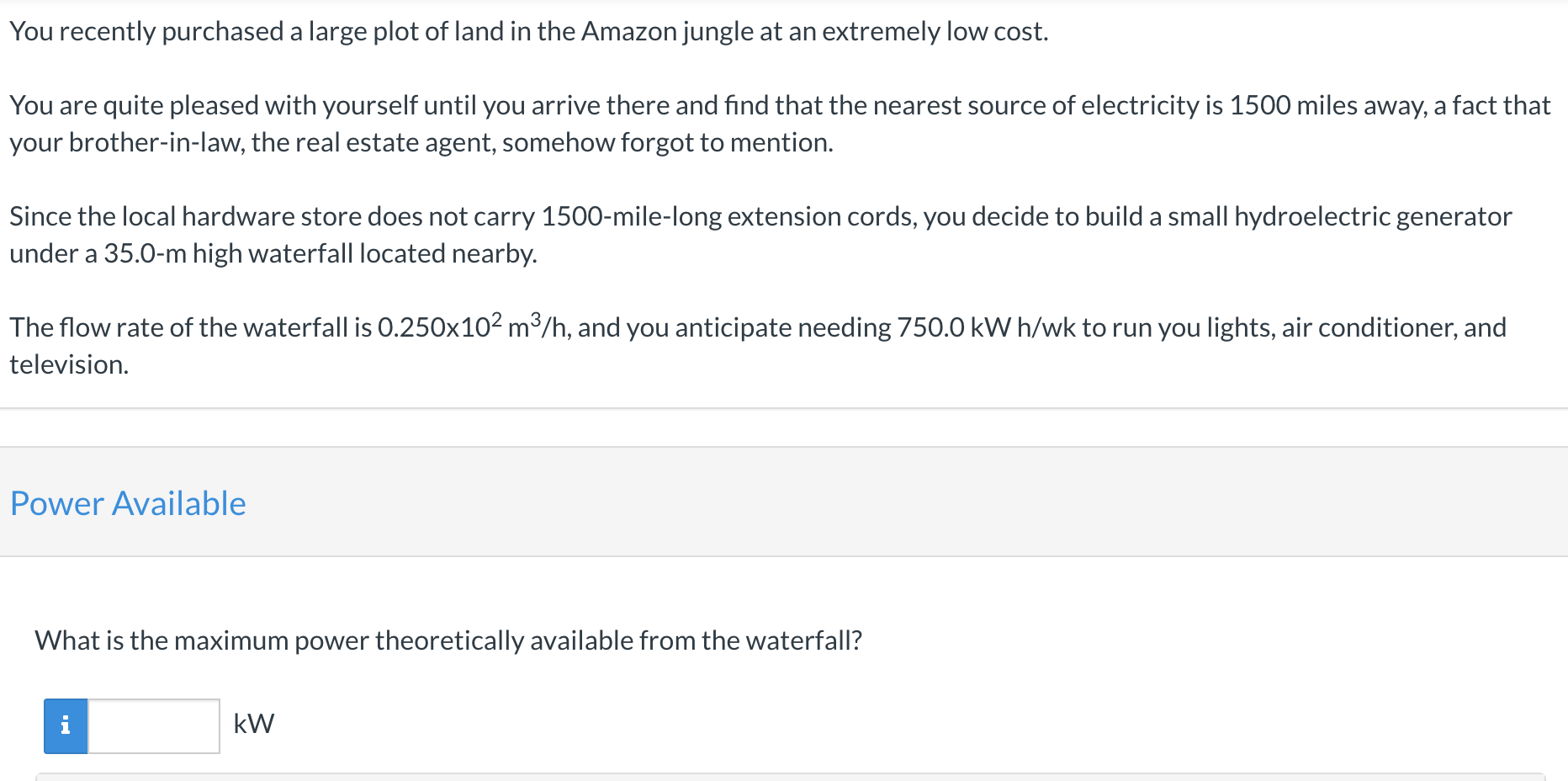This screenshot has height=781, width=1568.
Task: Click the blue info icon beside the answer field
Action: coord(65,725)
